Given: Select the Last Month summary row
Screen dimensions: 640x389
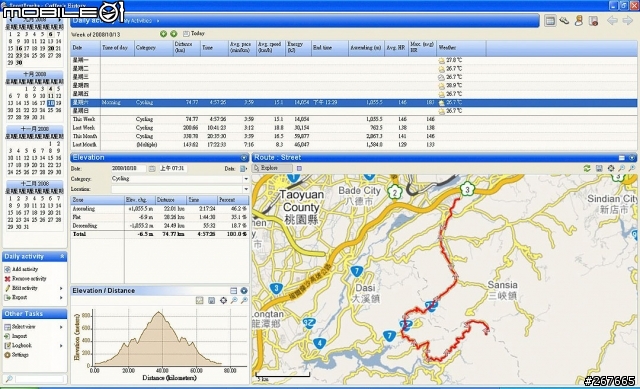Looking at the screenshot, I should point(353,144).
